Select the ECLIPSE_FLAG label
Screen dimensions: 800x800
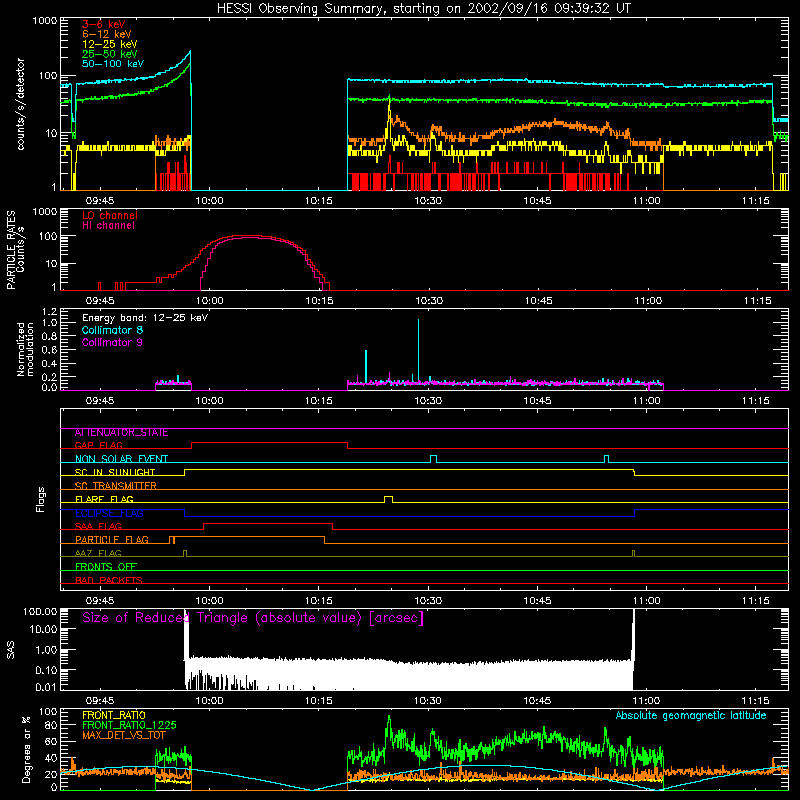coord(109,513)
